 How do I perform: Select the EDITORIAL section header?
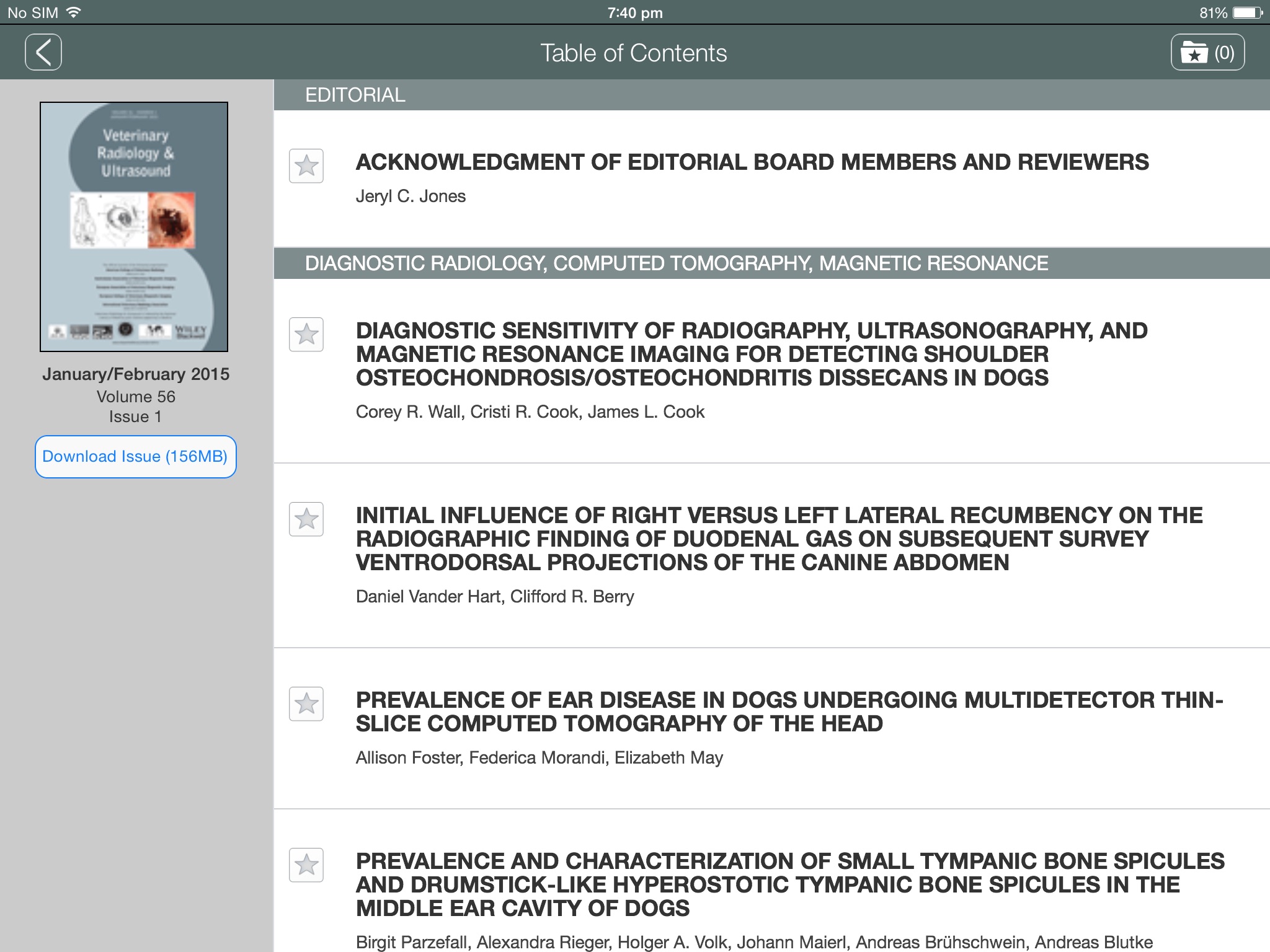(x=355, y=95)
